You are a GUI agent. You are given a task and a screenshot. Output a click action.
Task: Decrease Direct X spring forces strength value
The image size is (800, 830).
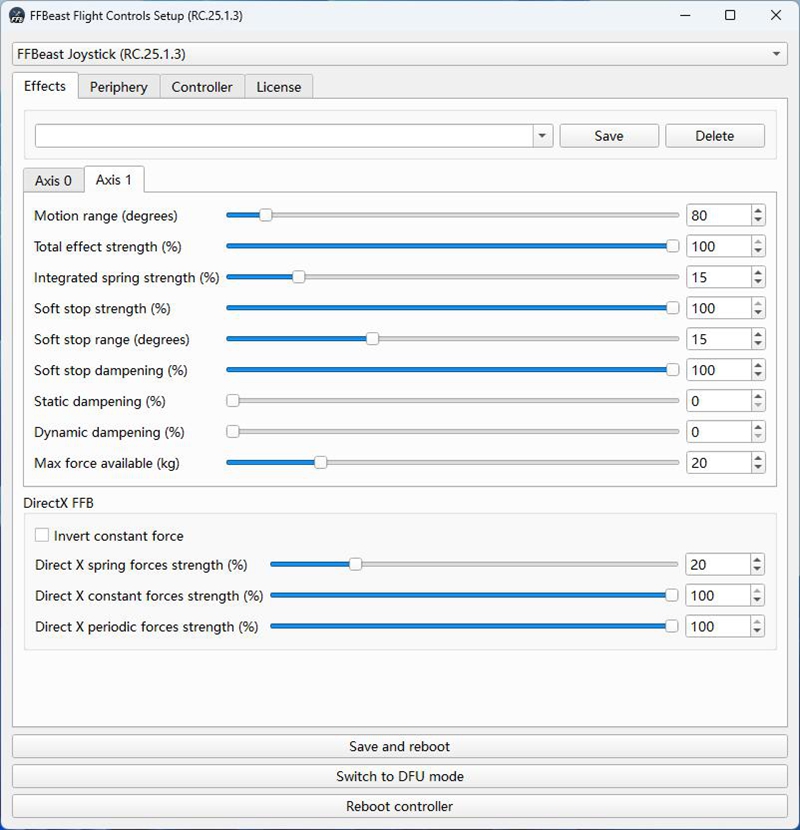tap(757, 571)
